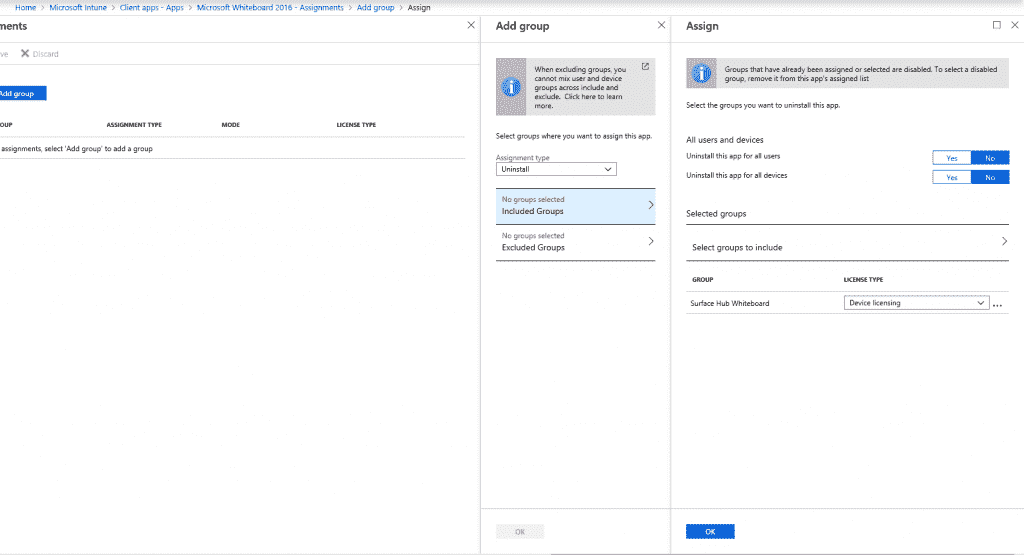Viewport: 1024px width, 555px height.
Task: Click the blue Add group button
Action: pos(21,93)
